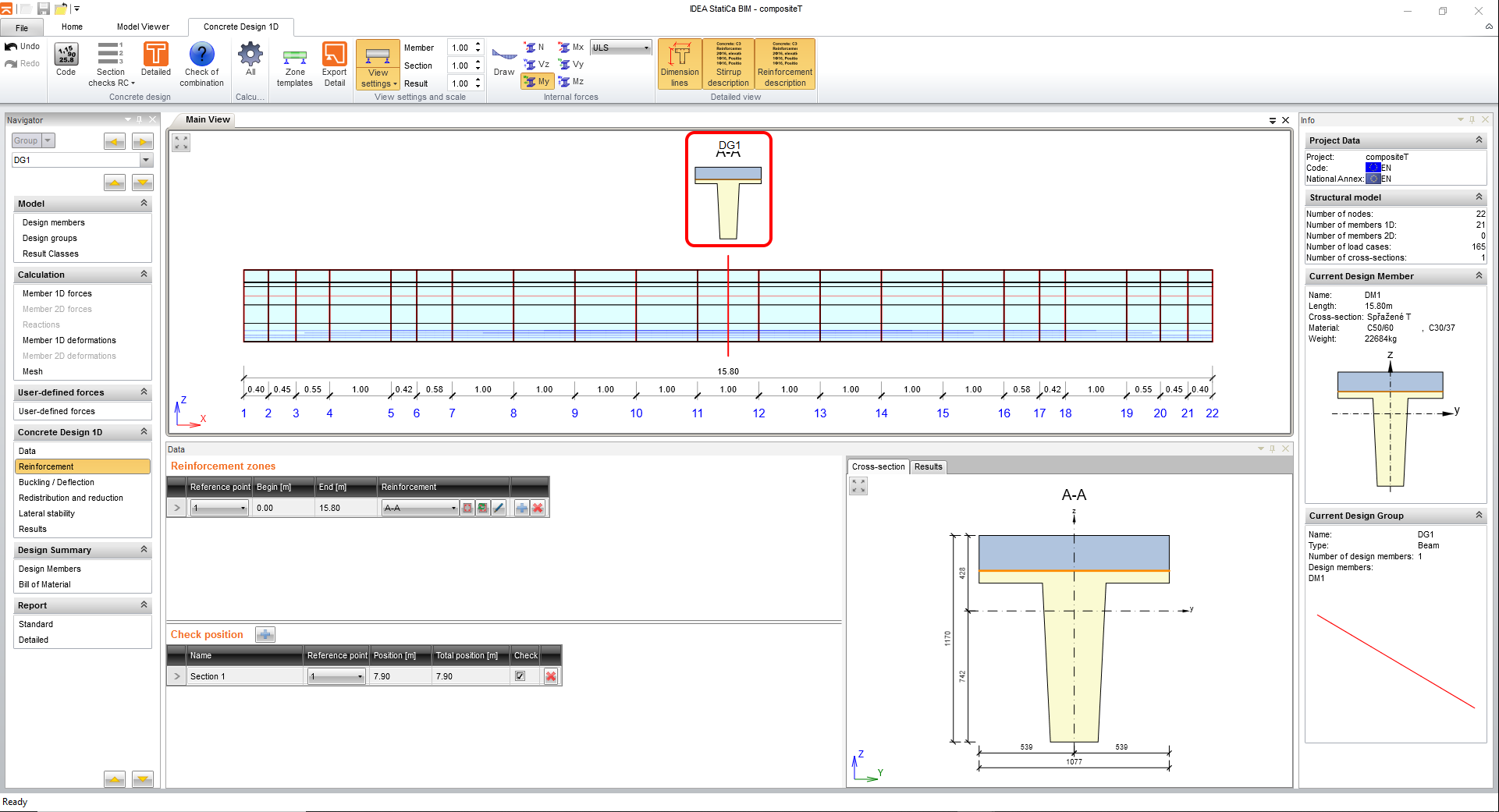Open Buckling / Deflection settings
Viewport: 1499px width, 812px height.
(56, 482)
